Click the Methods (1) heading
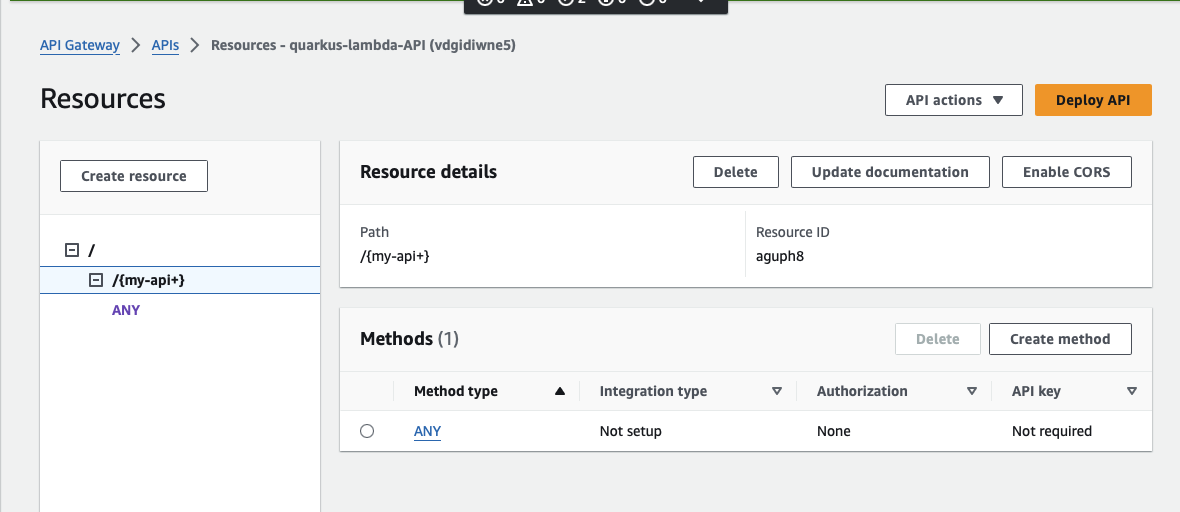The height and width of the screenshot is (512, 1180). click(409, 339)
